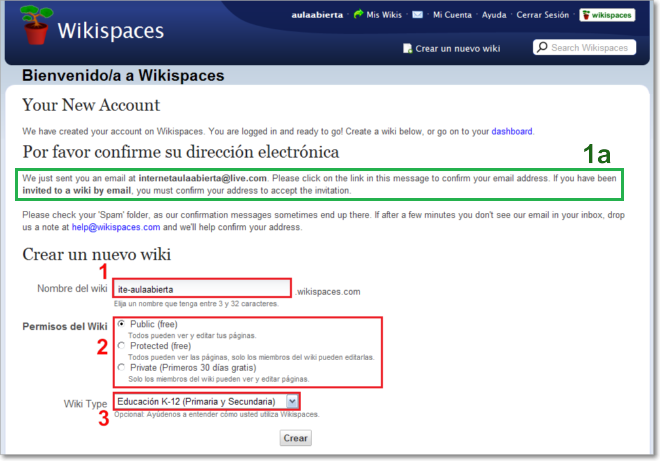Click the 'Your New Account' heading
660x461 pixels.
pyautogui.click(x=91, y=105)
